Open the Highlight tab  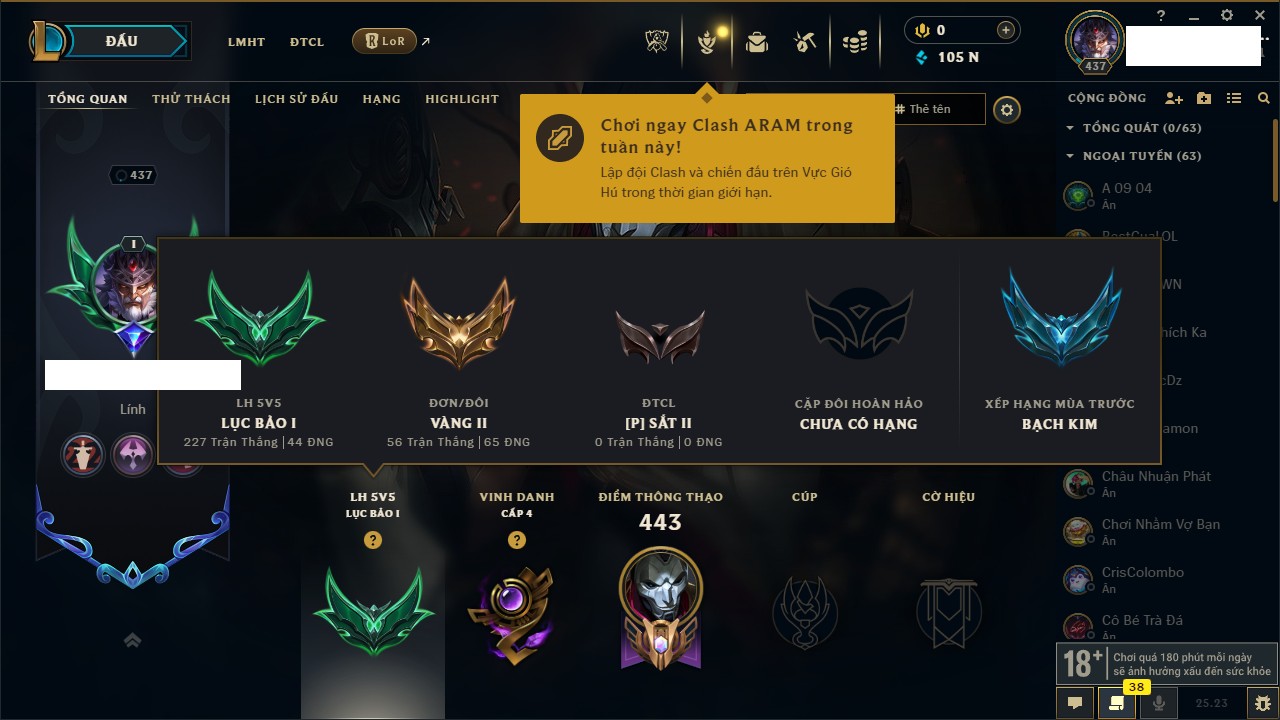coord(462,99)
